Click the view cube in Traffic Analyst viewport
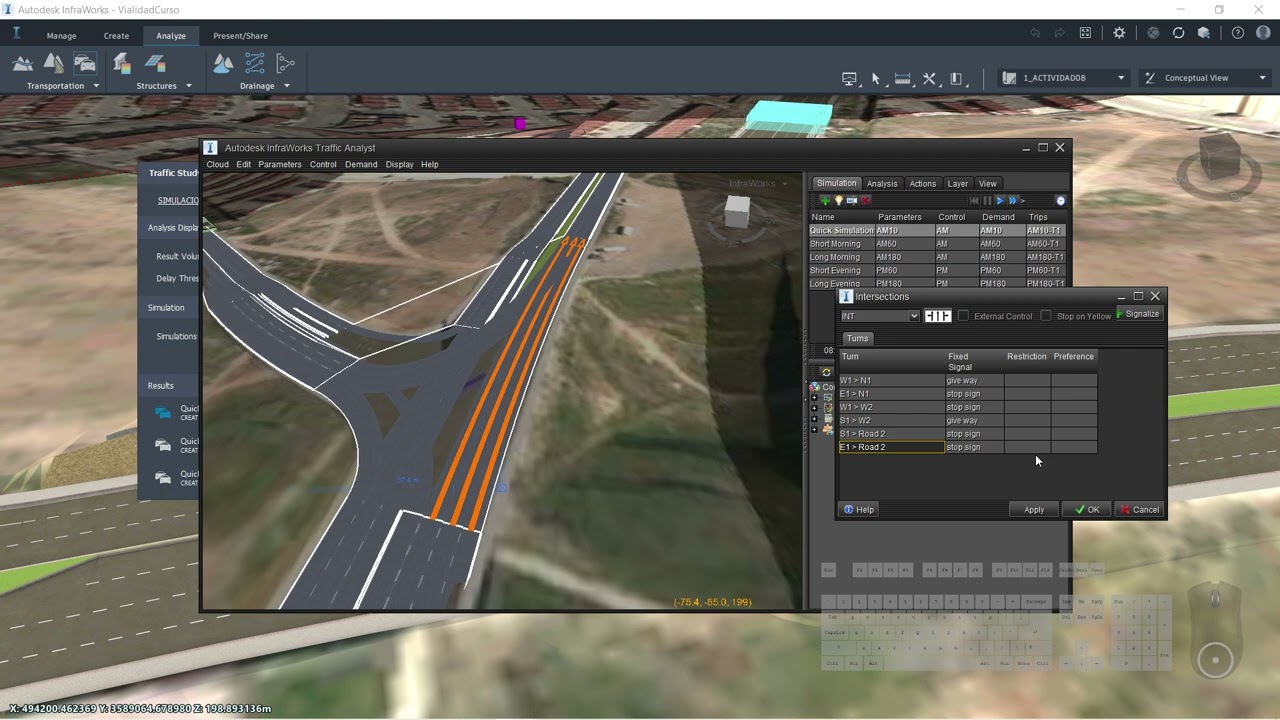Viewport: 1280px width, 720px height. tap(737, 210)
